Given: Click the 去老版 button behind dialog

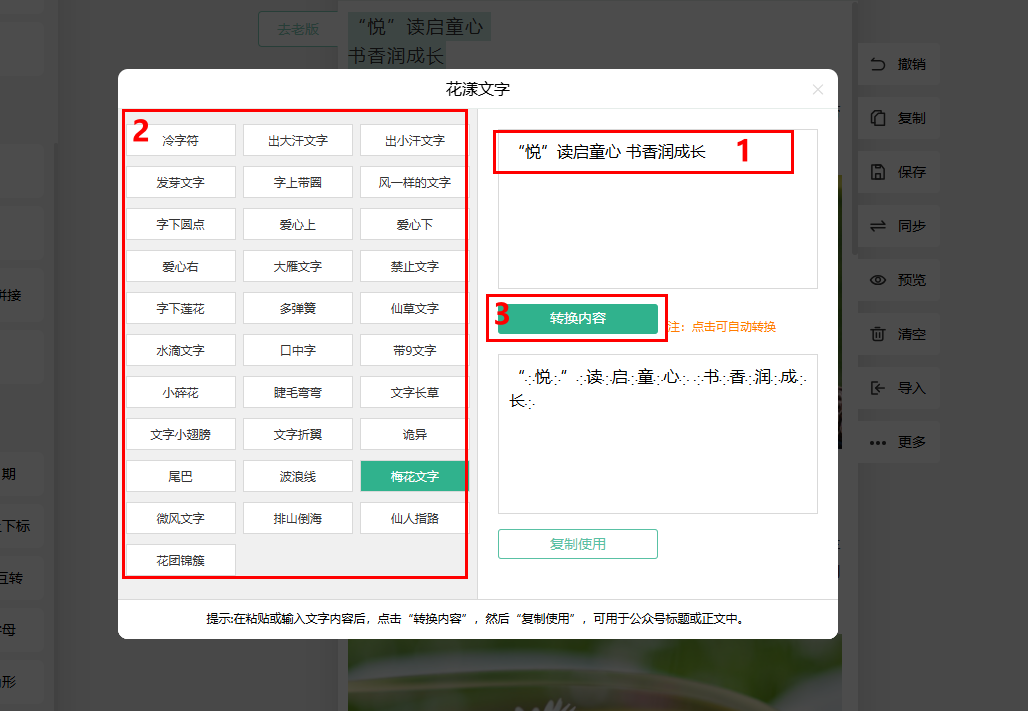Looking at the screenshot, I should (x=297, y=29).
